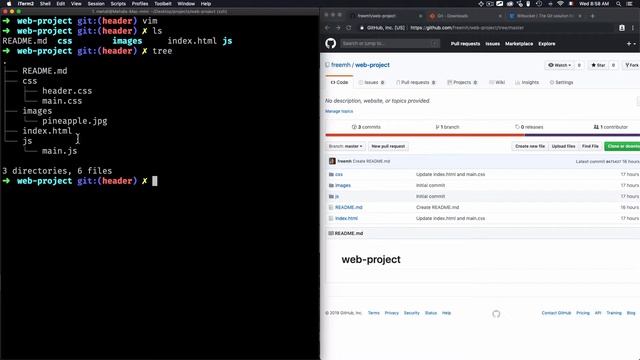640x360 pixels.
Task: Reload the GitHub page
Action: [349, 28]
